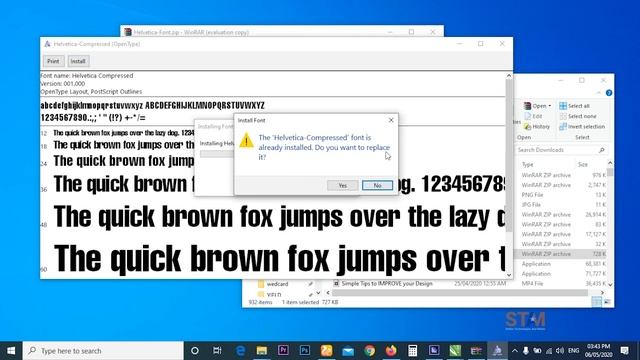Open Task View on the taskbar

pos(217,351)
